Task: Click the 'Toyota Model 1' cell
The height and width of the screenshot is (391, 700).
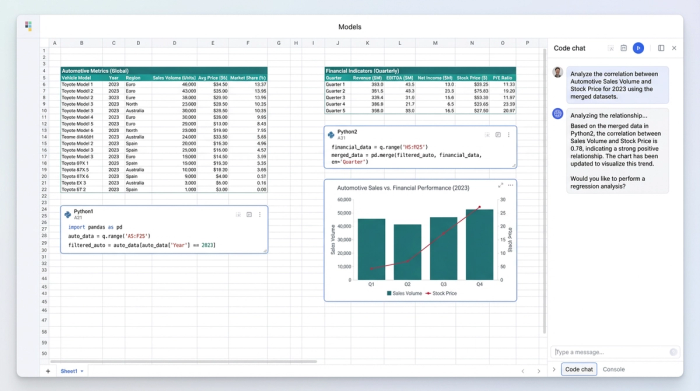Action: [x=77, y=84]
